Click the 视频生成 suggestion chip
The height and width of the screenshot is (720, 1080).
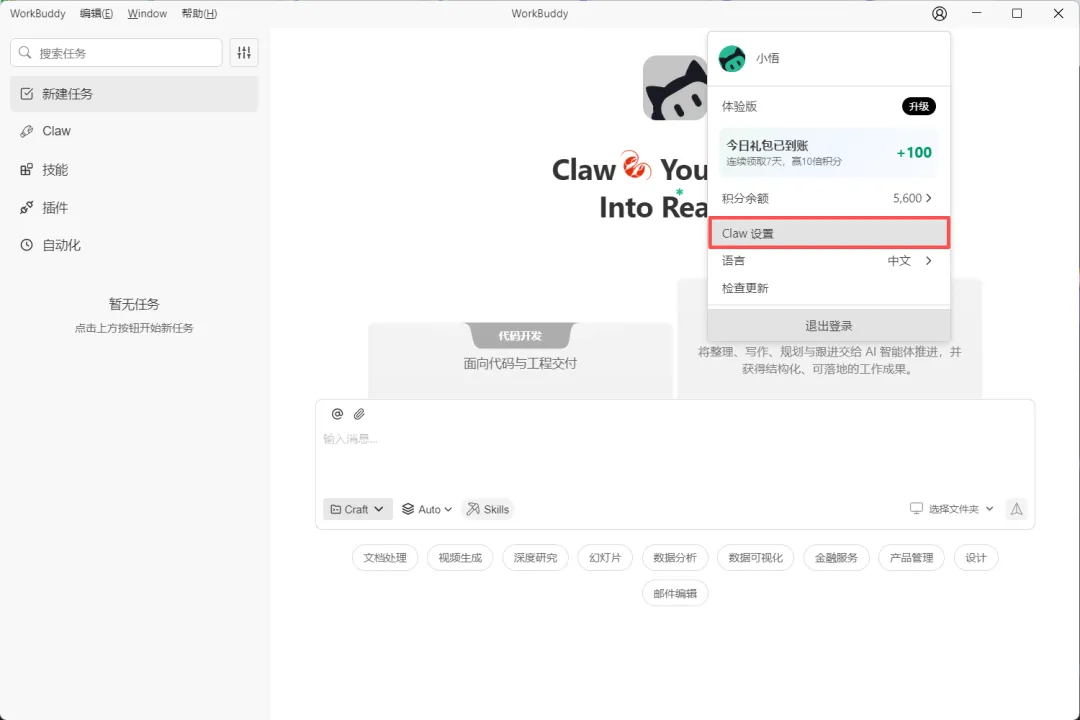tap(460, 557)
